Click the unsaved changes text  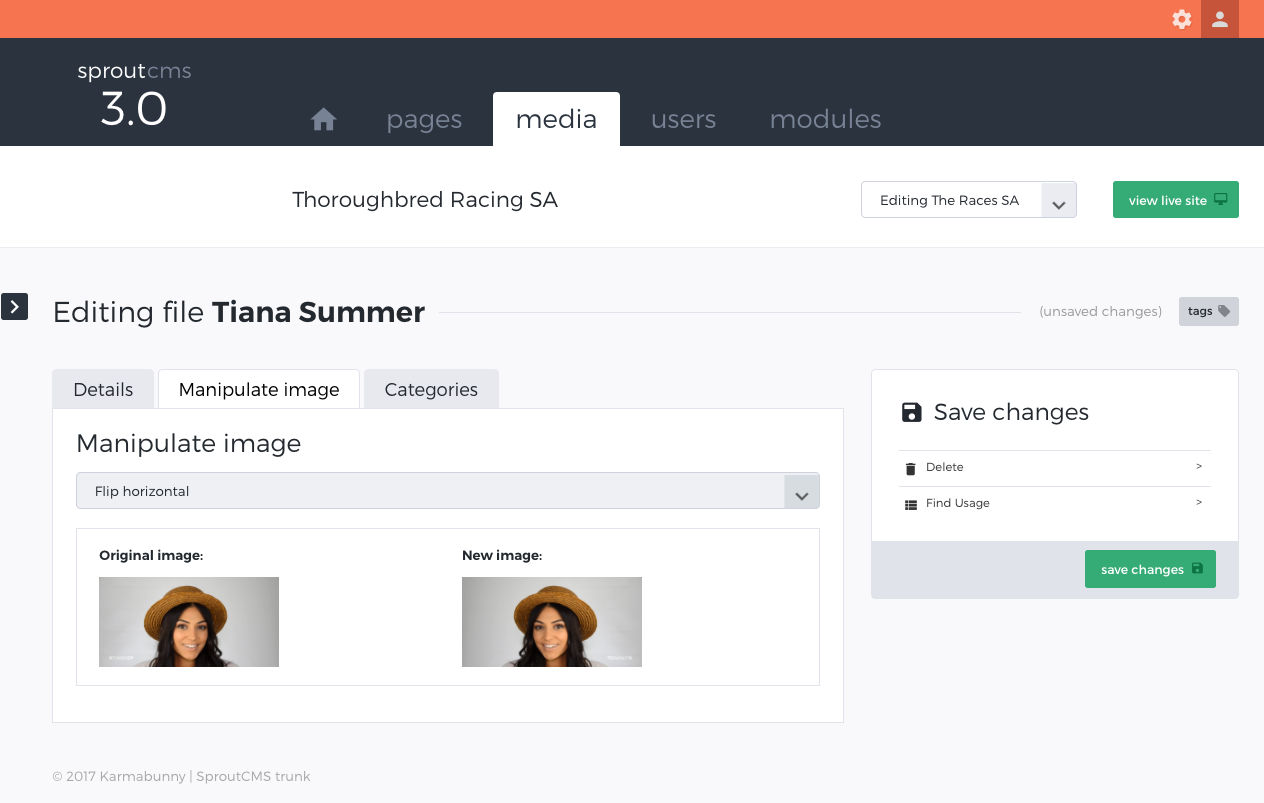tap(1100, 311)
